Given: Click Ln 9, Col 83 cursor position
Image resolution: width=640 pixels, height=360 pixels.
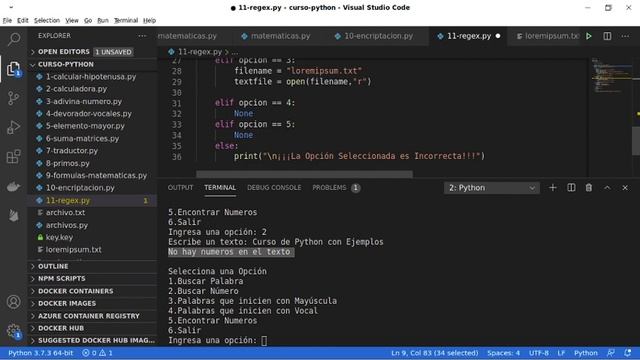Looking at the screenshot, I should click(x=434, y=353).
